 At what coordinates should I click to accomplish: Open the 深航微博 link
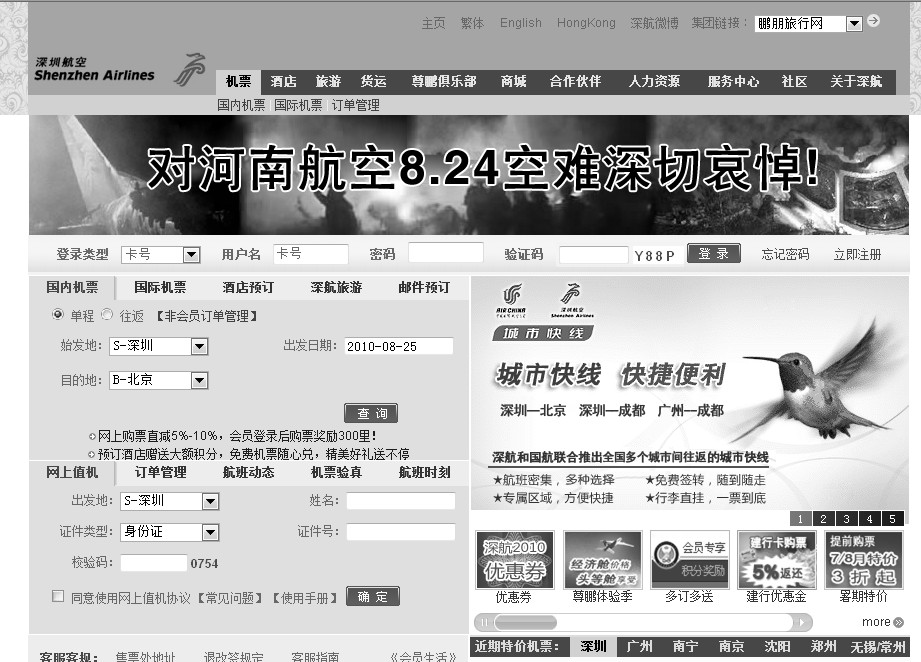tap(654, 23)
